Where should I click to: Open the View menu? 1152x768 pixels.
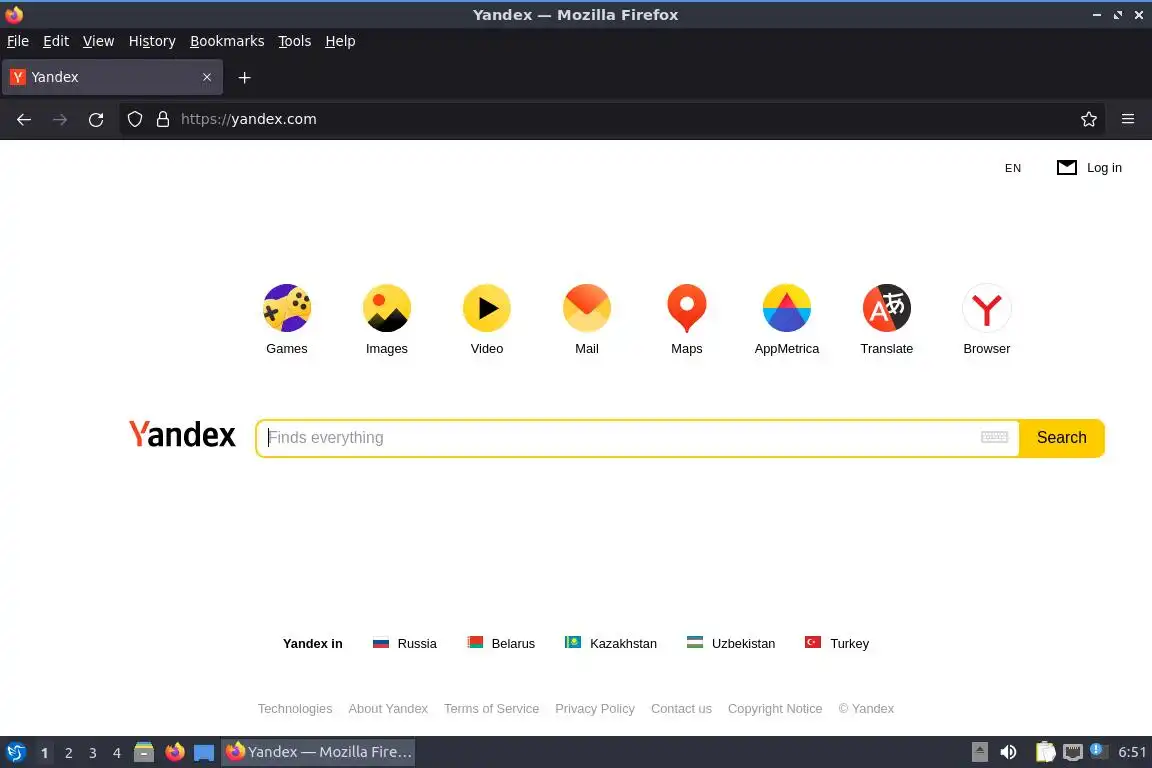point(98,41)
